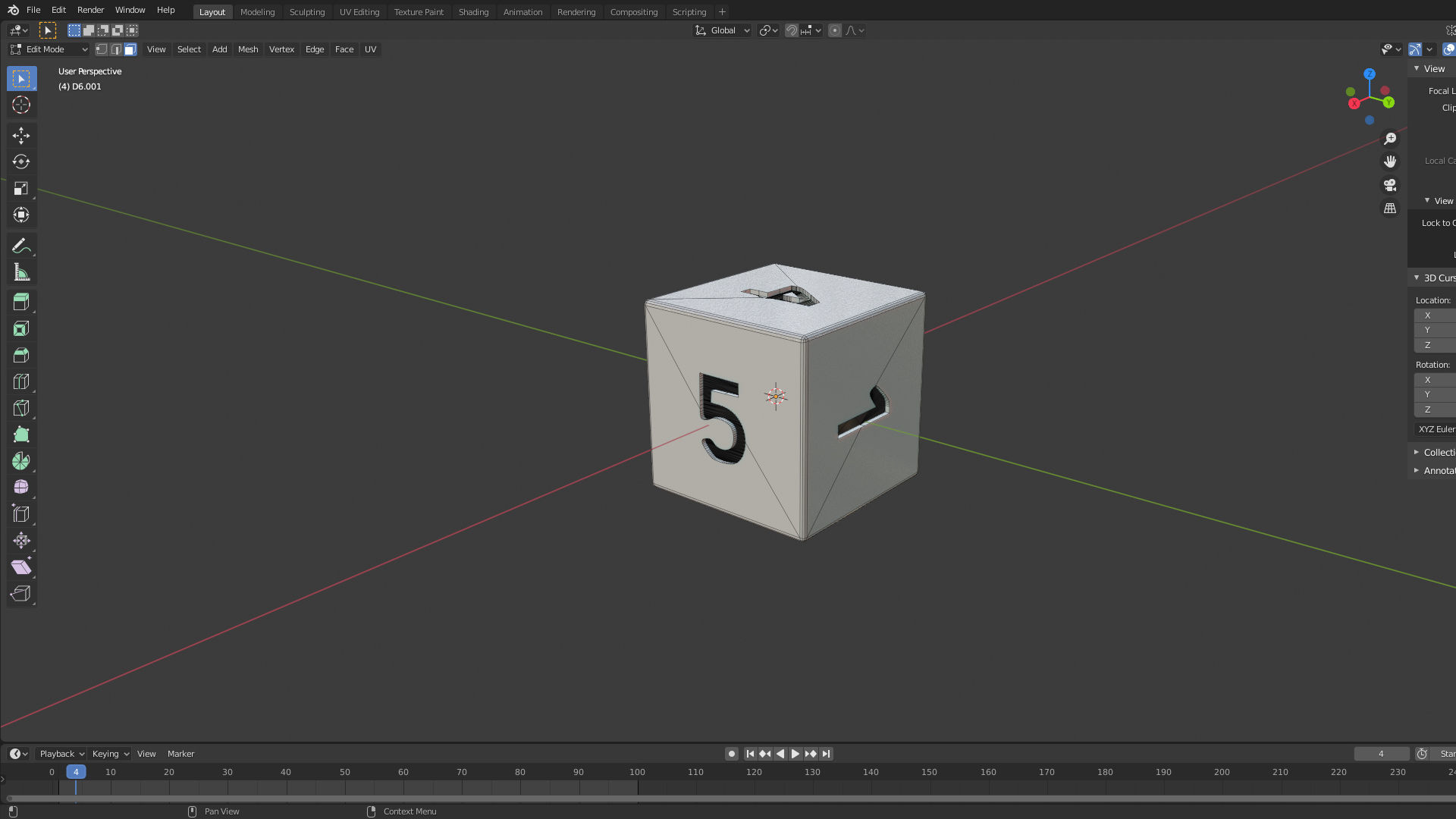1456x819 pixels.
Task: Open the timeline Keying popover
Action: [x=111, y=754]
